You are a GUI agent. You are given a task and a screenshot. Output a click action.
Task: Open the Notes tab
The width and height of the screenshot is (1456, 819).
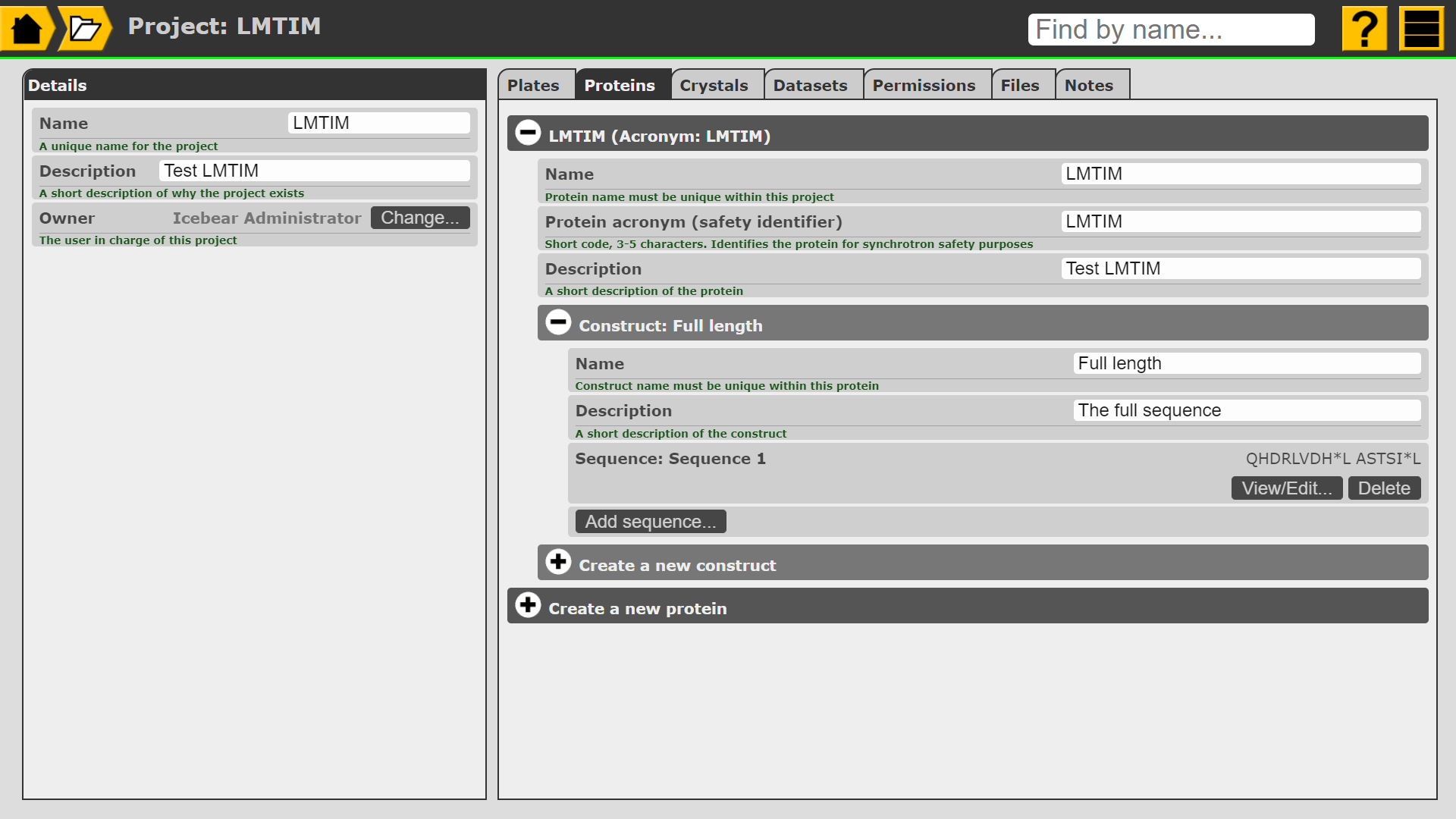pyautogui.click(x=1088, y=85)
